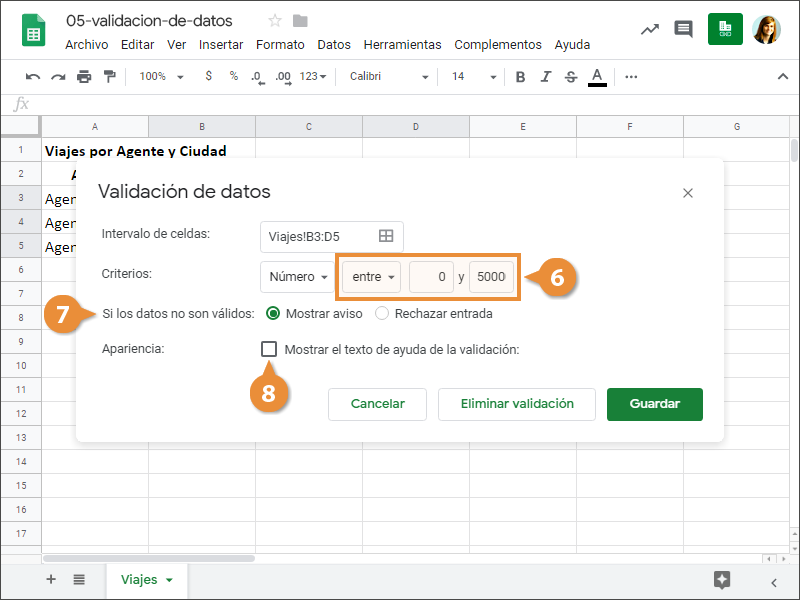This screenshot has height=600, width=800.
Task: Click the Guardar button
Action: [x=654, y=404]
